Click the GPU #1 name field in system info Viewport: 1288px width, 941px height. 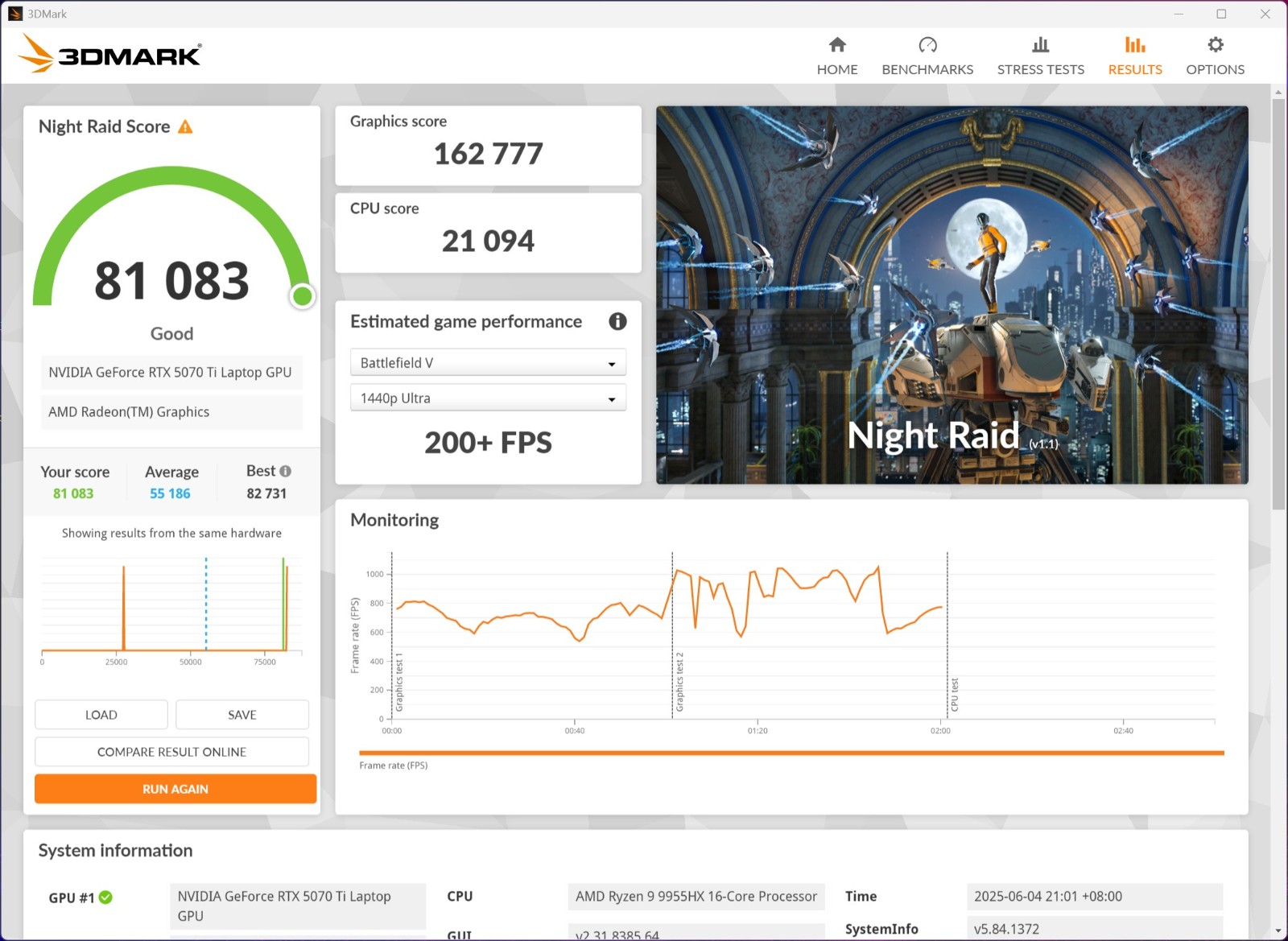click(298, 906)
